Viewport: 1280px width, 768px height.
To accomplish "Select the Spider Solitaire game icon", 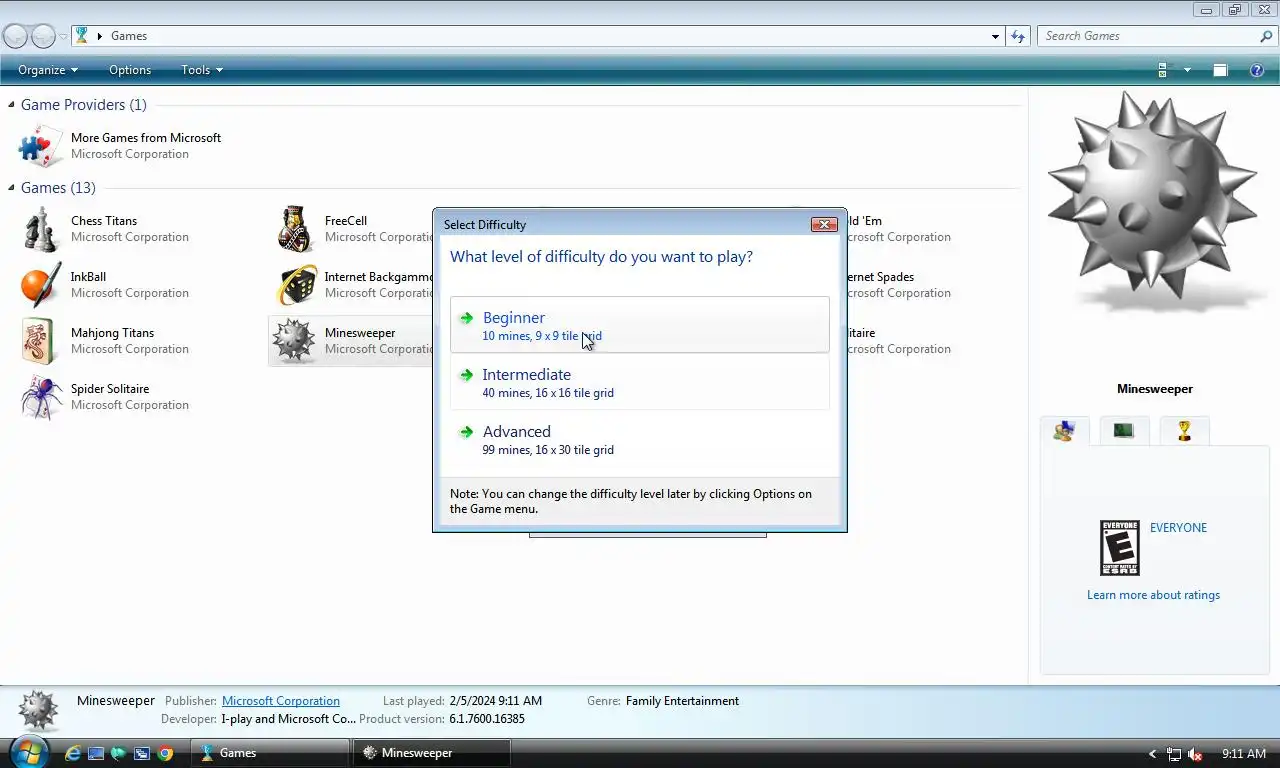I will (x=41, y=397).
